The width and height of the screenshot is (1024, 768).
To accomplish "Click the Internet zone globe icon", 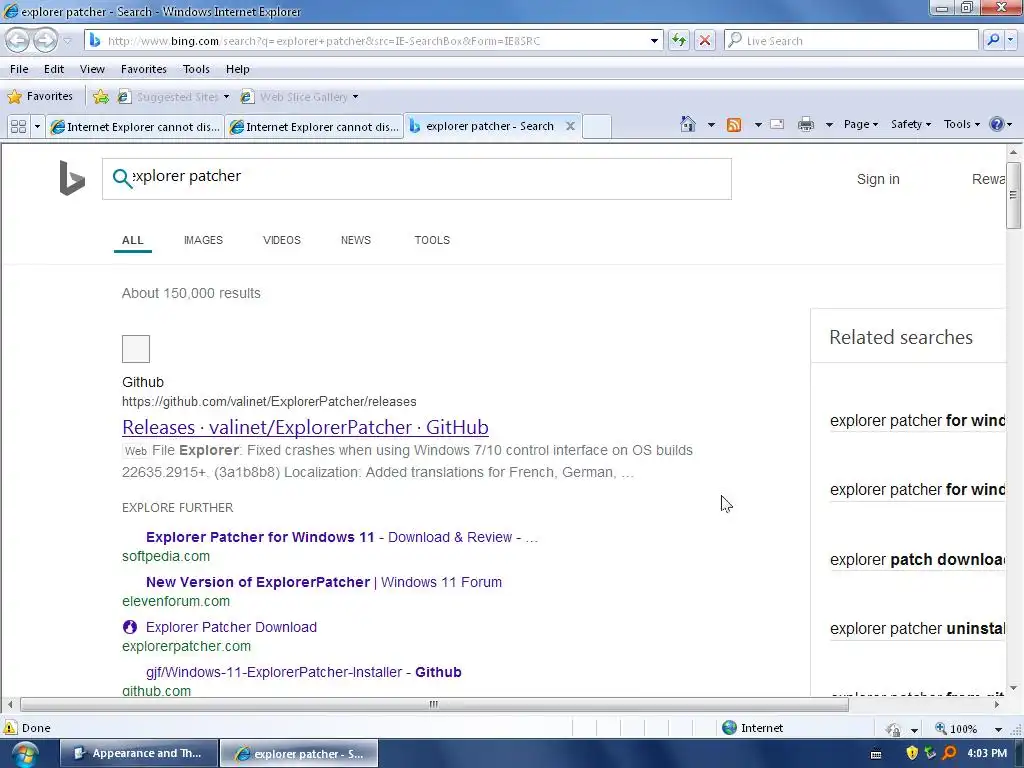I will 729,728.
